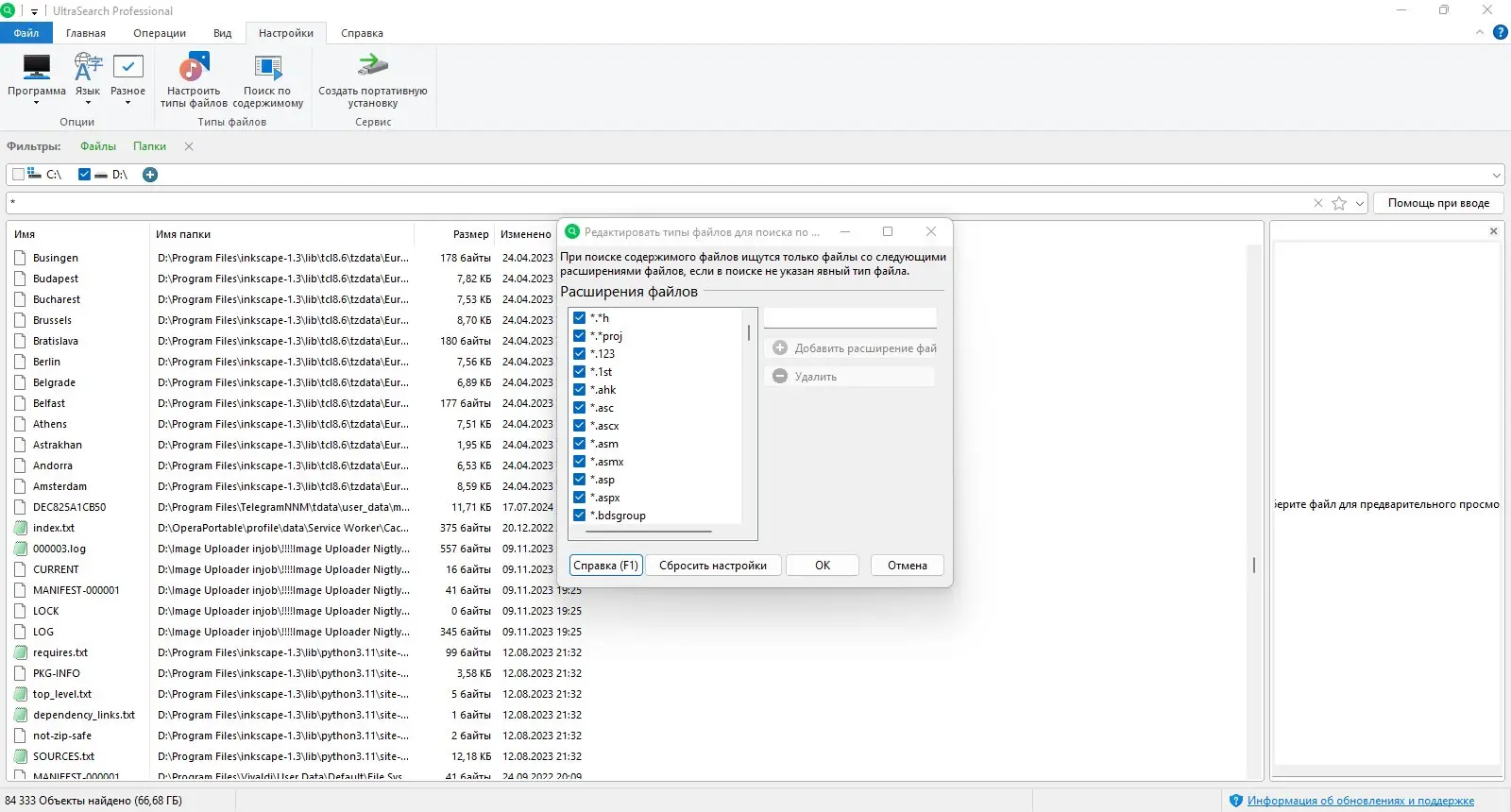
Task: Close the preview pane with its X
Action: (x=1493, y=231)
